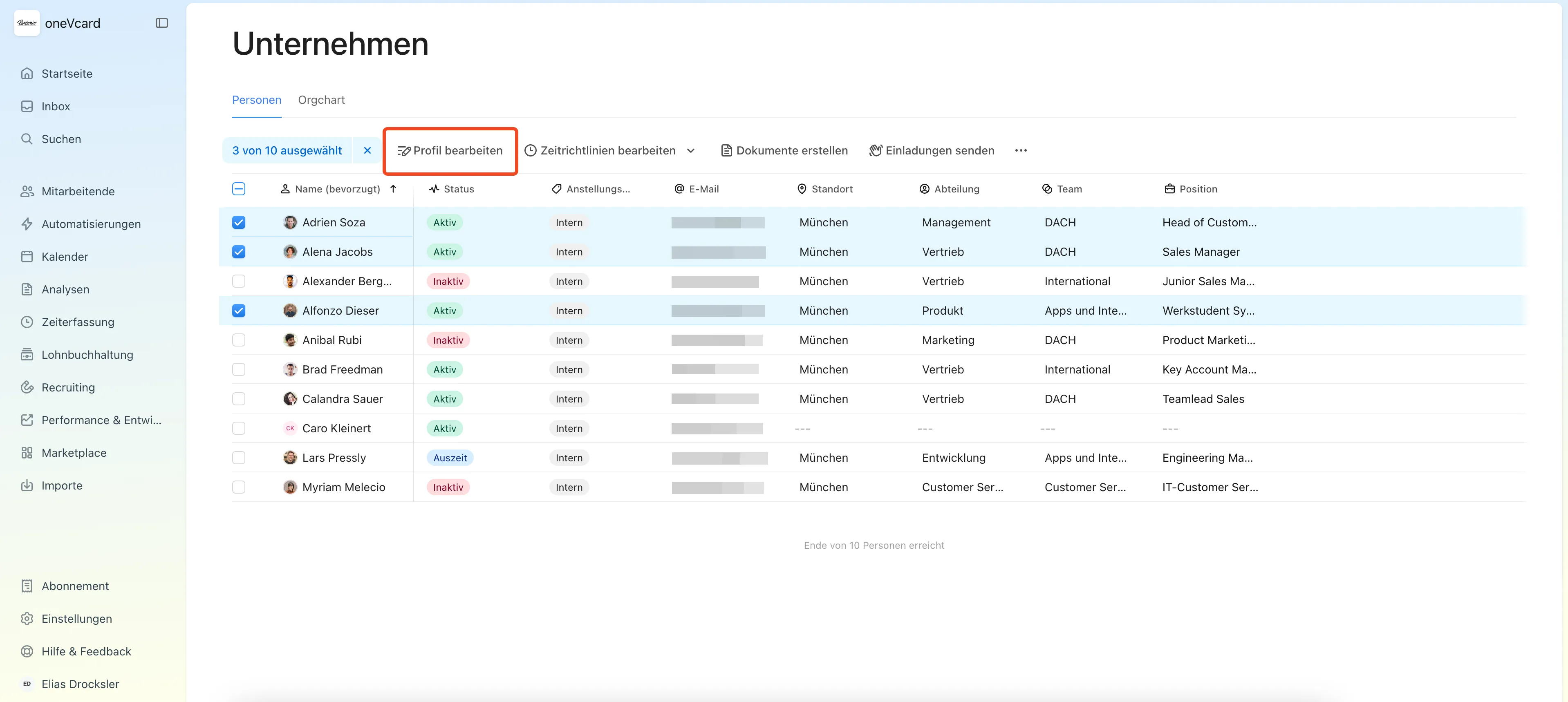Click Adrien Soza's avatar
The width and height of the screenshot is (1568, 702).
click(290, 223)
